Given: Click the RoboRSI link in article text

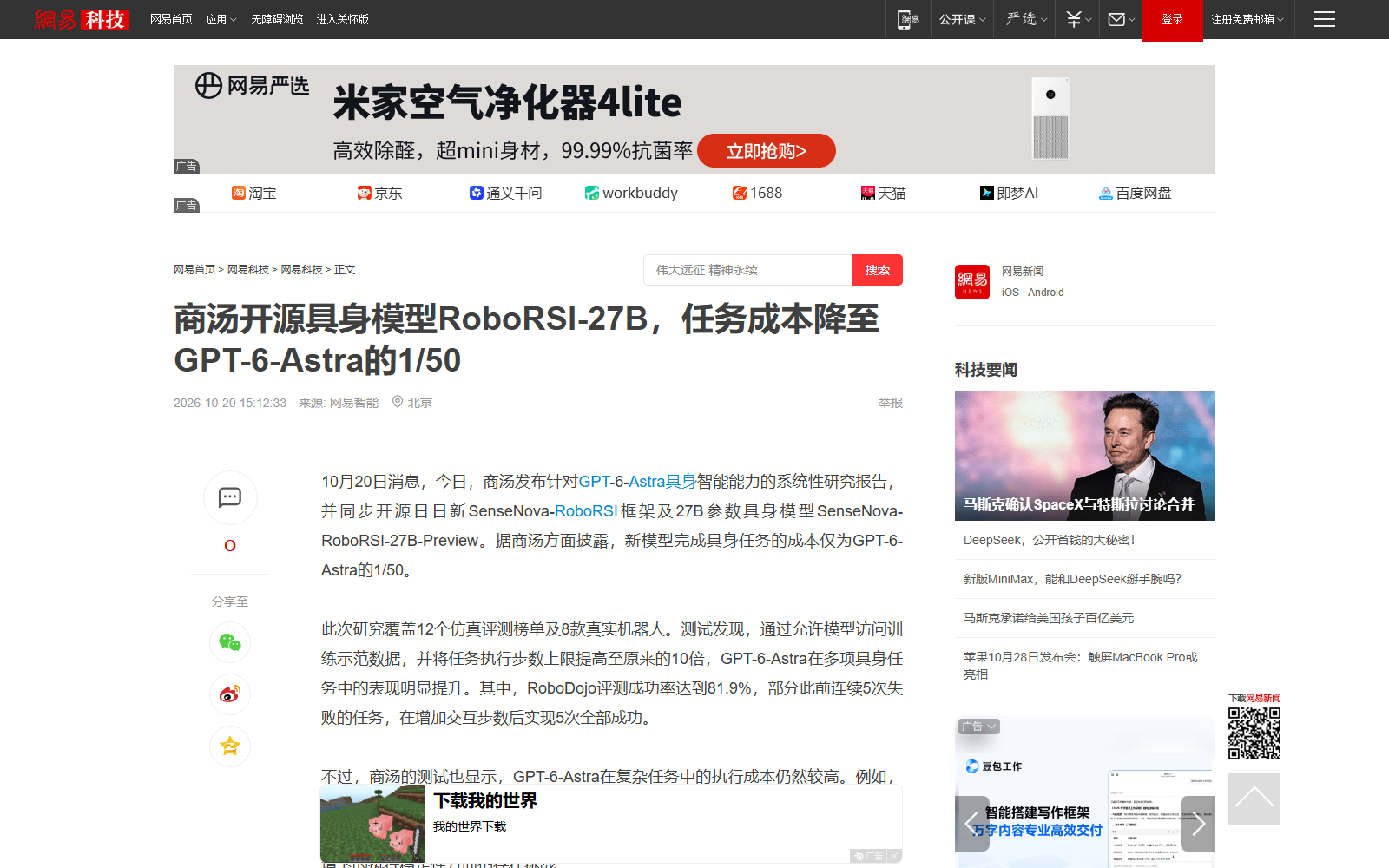Looking at the screenshot, I should (x=586, y=511).
